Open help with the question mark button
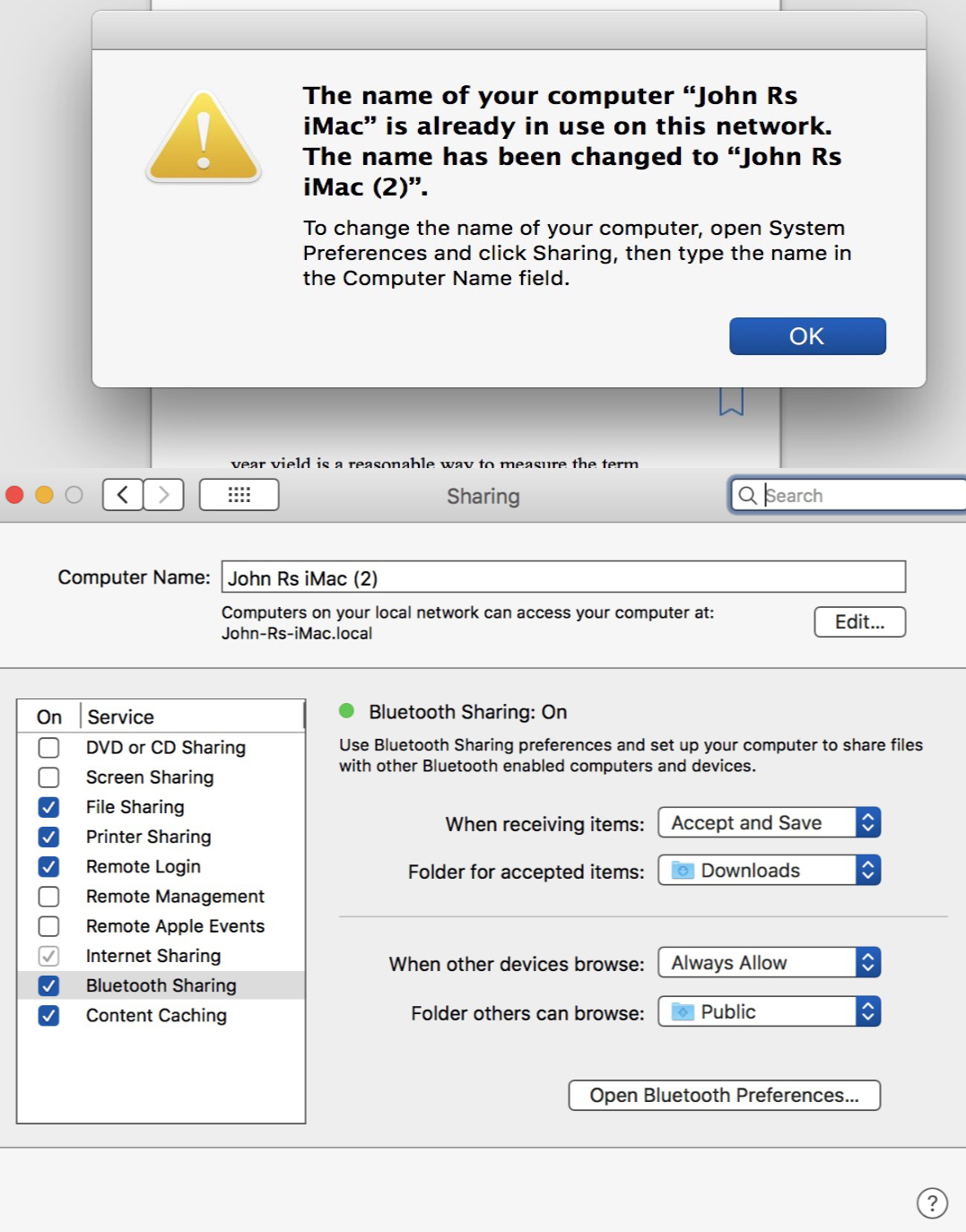Image resolution: width=966 pixels, height=1232 pixels. pyautogui.click(x=932, y=1203)
